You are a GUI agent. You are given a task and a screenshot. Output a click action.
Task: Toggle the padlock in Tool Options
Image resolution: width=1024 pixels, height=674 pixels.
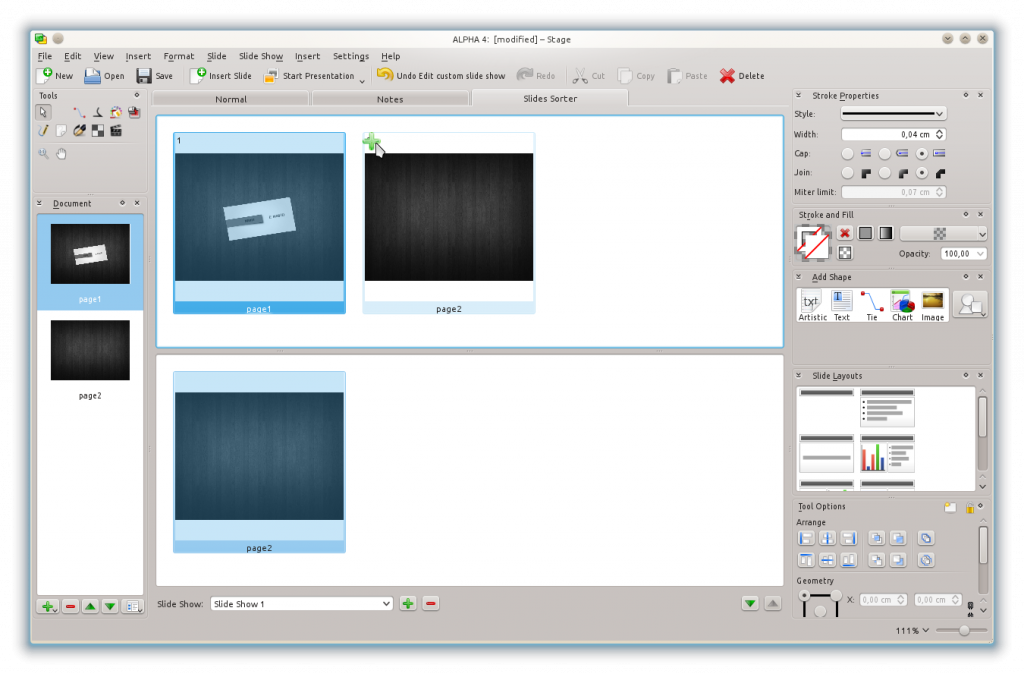click(x=969, y=507)
